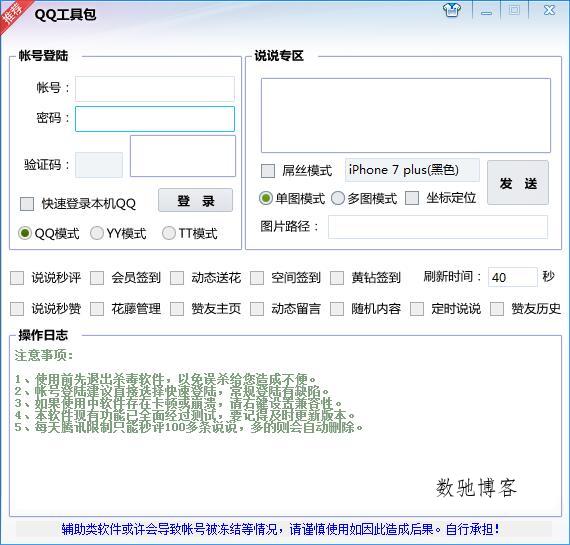Click the 登录 button
This screenshot has height=545, width=570.
pyautogui.click(x=196, y=200)
